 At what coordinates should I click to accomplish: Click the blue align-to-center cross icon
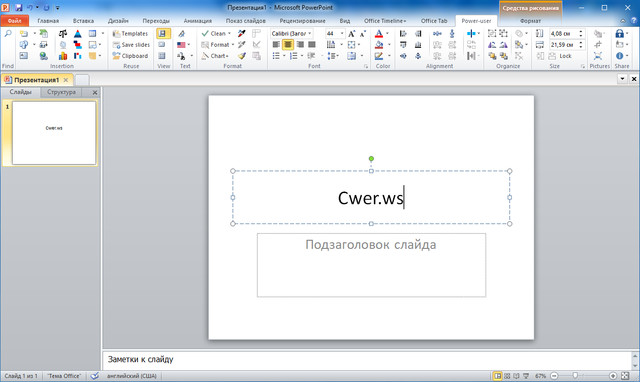471,33
